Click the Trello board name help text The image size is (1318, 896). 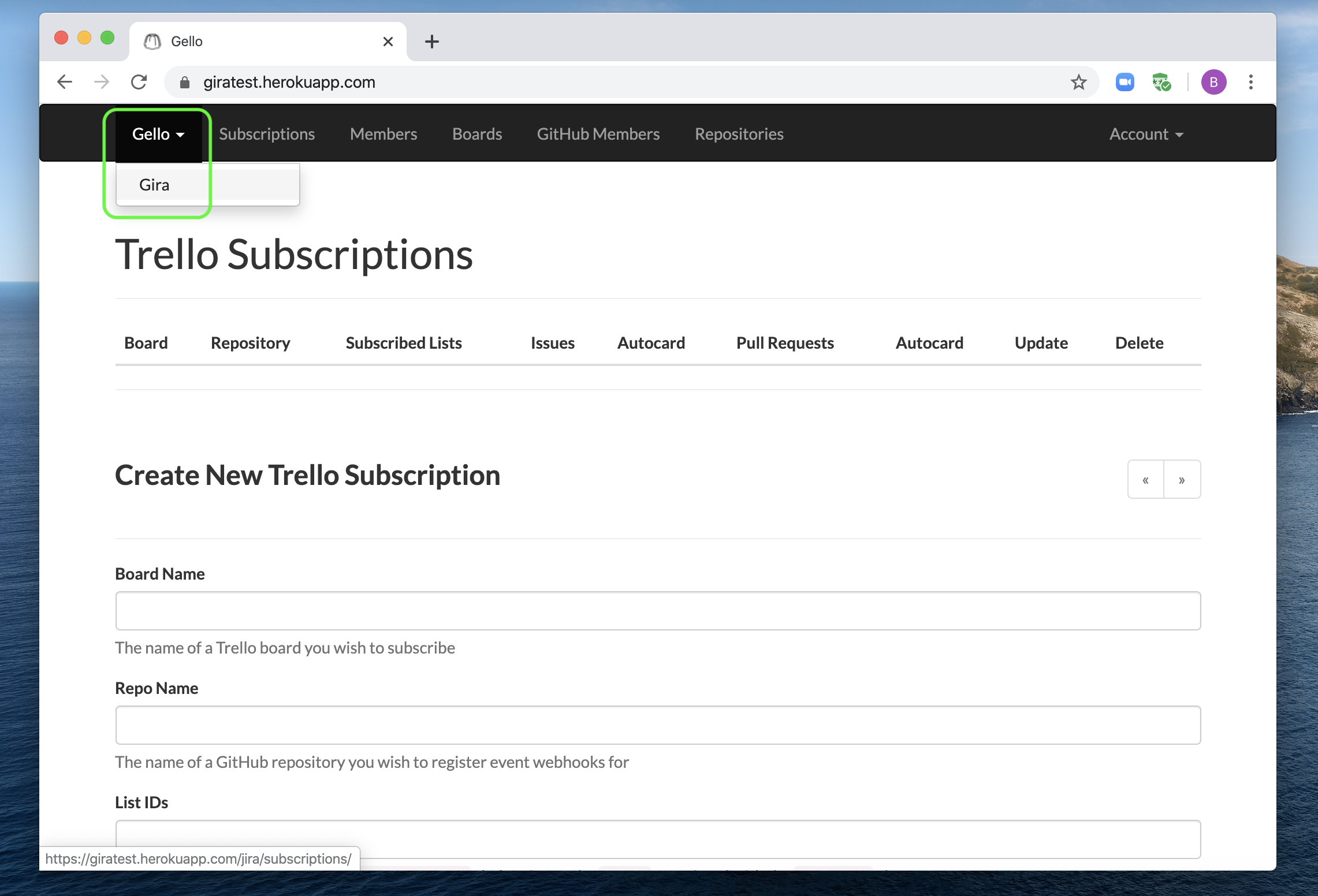point(285,648)
